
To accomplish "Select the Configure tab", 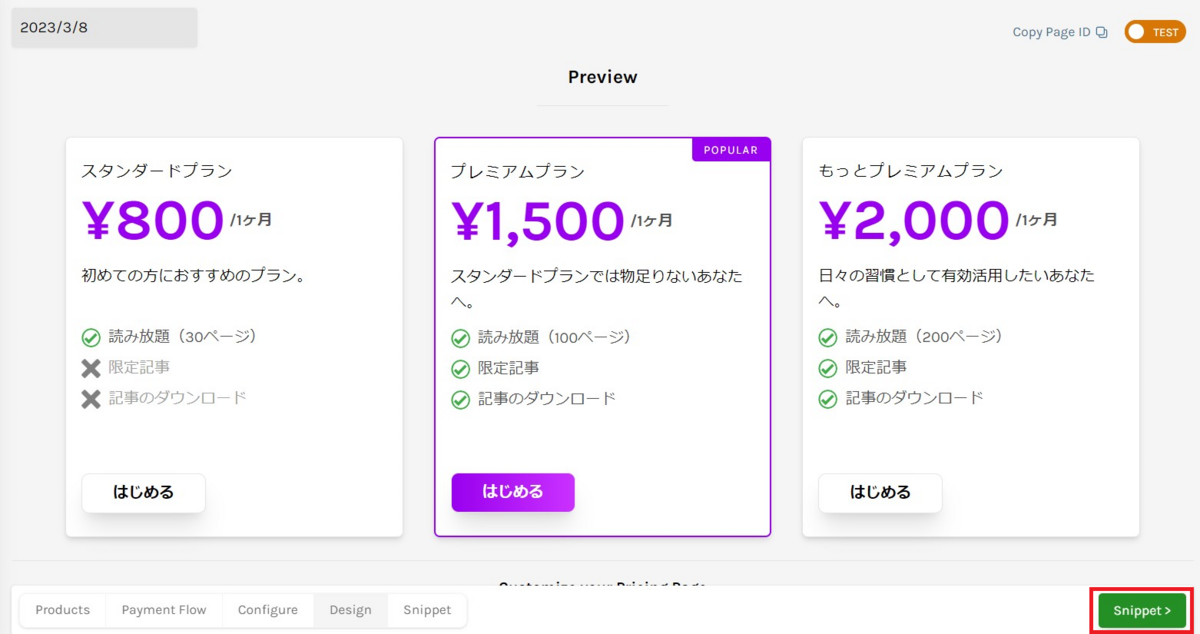I will tap(267, 610).
